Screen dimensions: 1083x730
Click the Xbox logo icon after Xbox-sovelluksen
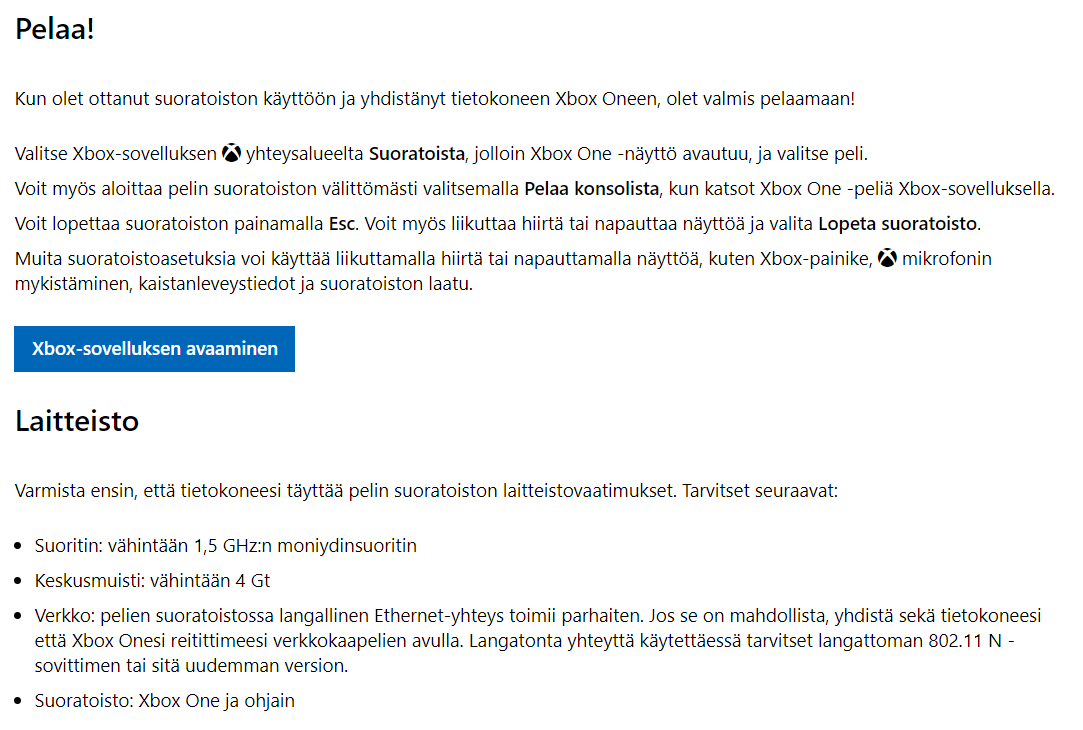coord(231,153)
